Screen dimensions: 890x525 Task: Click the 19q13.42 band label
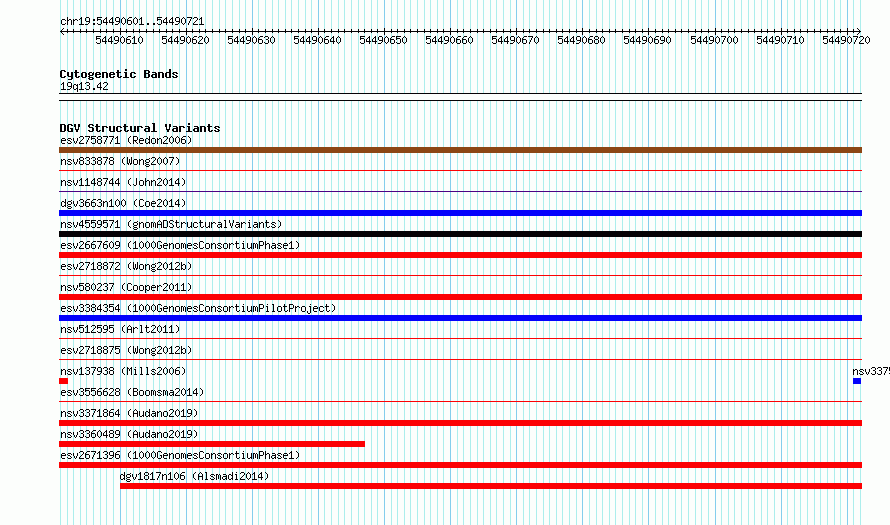[x=84, y=86]
